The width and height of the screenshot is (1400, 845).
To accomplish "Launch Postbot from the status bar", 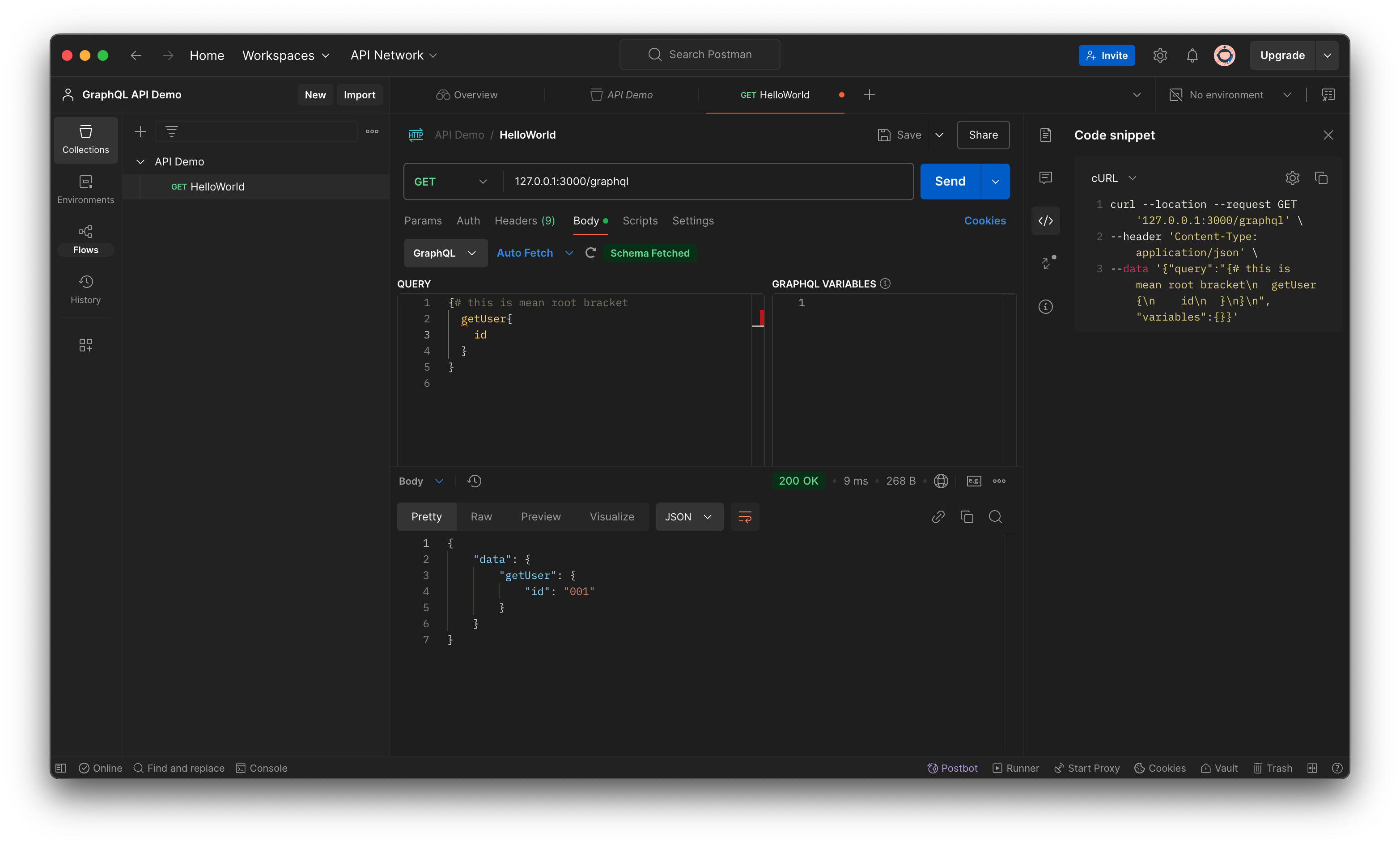I will click(x=952, y=768).
